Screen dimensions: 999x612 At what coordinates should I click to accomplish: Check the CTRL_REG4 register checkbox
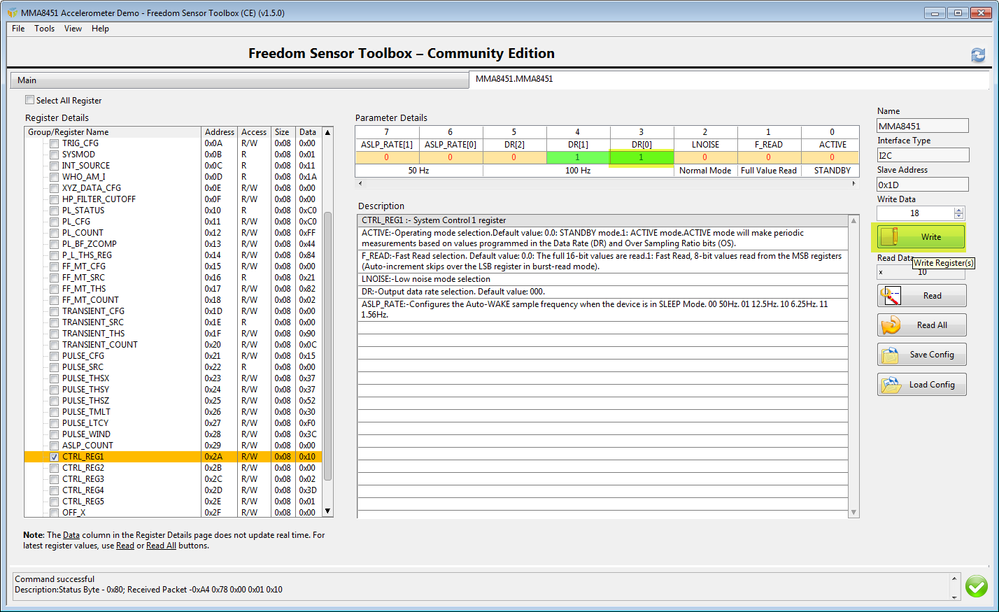[54, 490]
